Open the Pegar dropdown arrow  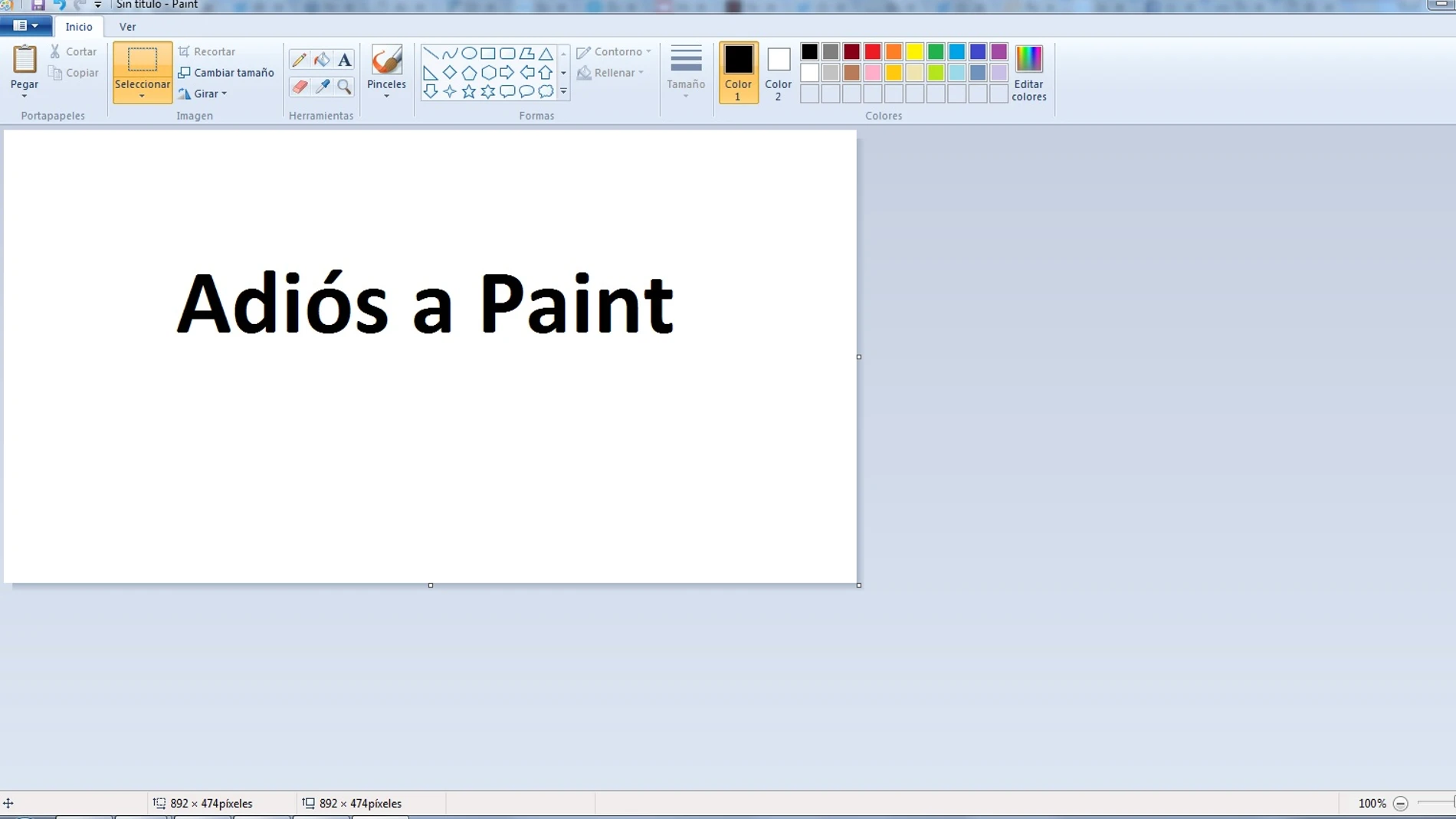point(25,97)
